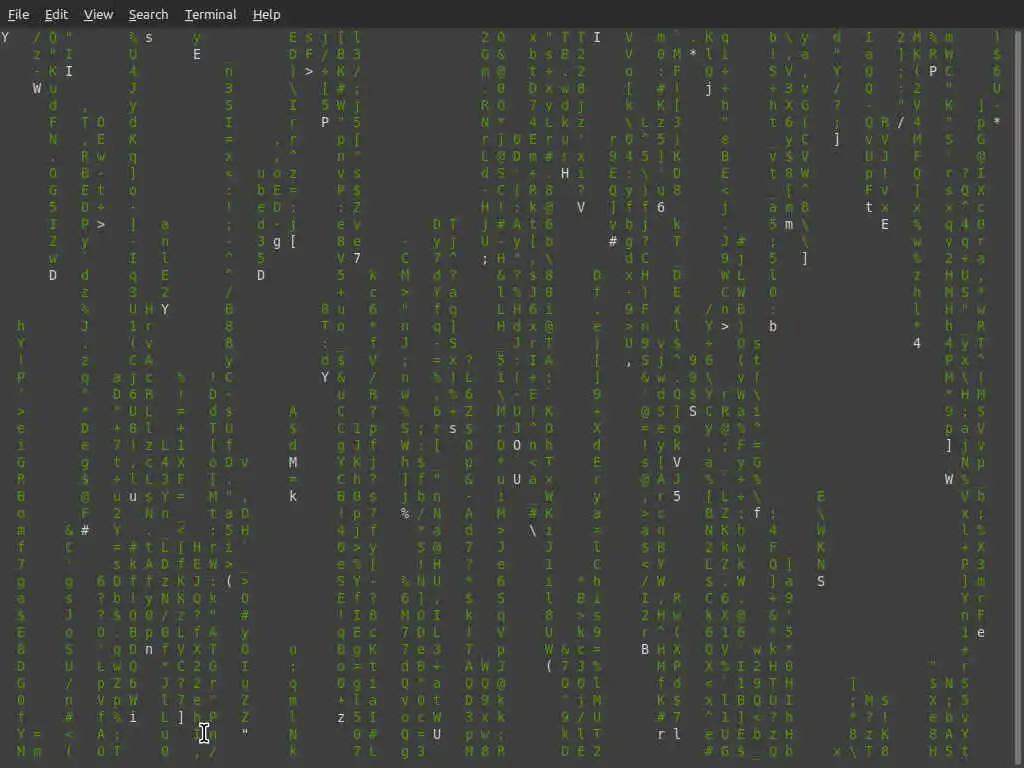Open the View menu

98,14
